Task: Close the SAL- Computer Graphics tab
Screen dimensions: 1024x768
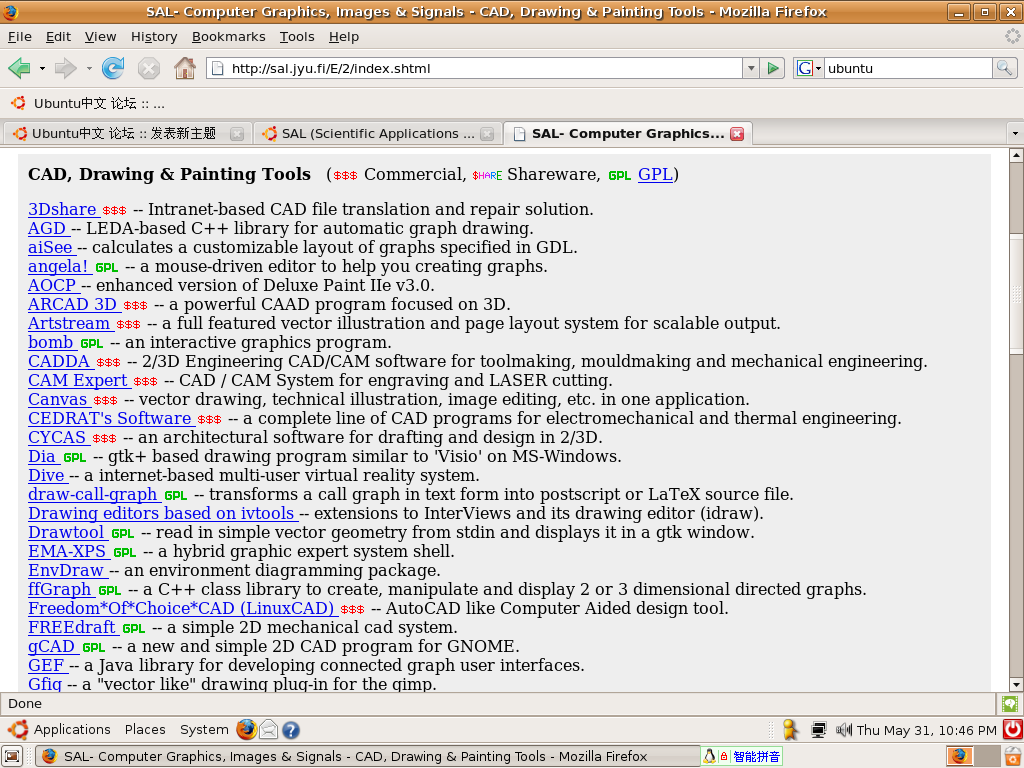Action: pyautogui.click(x=737, y=134)
